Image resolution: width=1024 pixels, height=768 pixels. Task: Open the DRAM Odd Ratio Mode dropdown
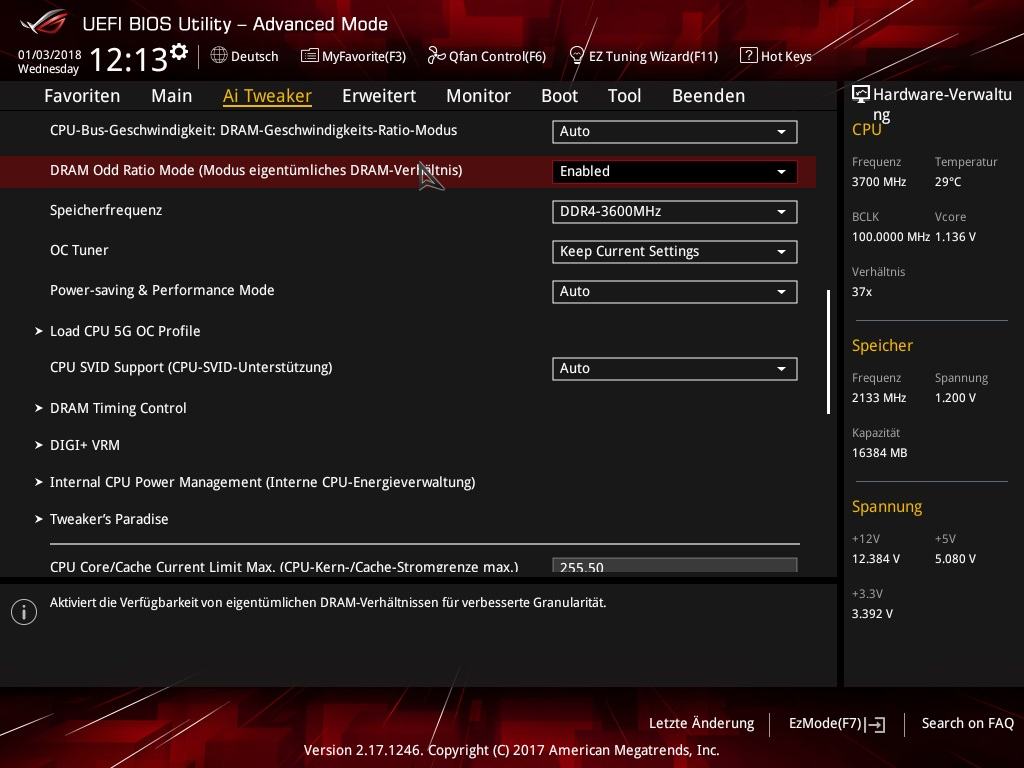pyautogui.click(x=675, y=171)
